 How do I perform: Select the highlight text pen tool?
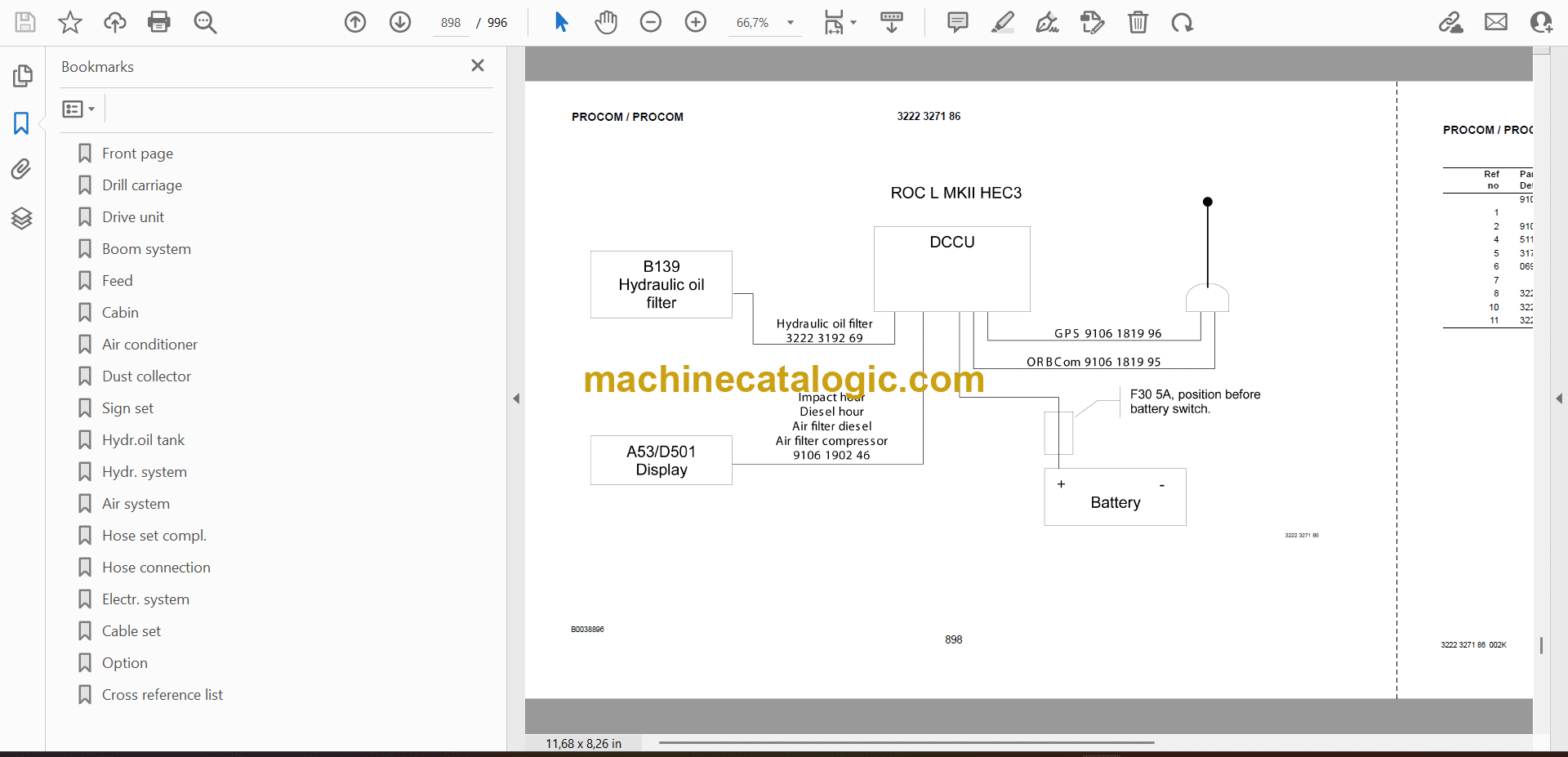pos(1003,22)
